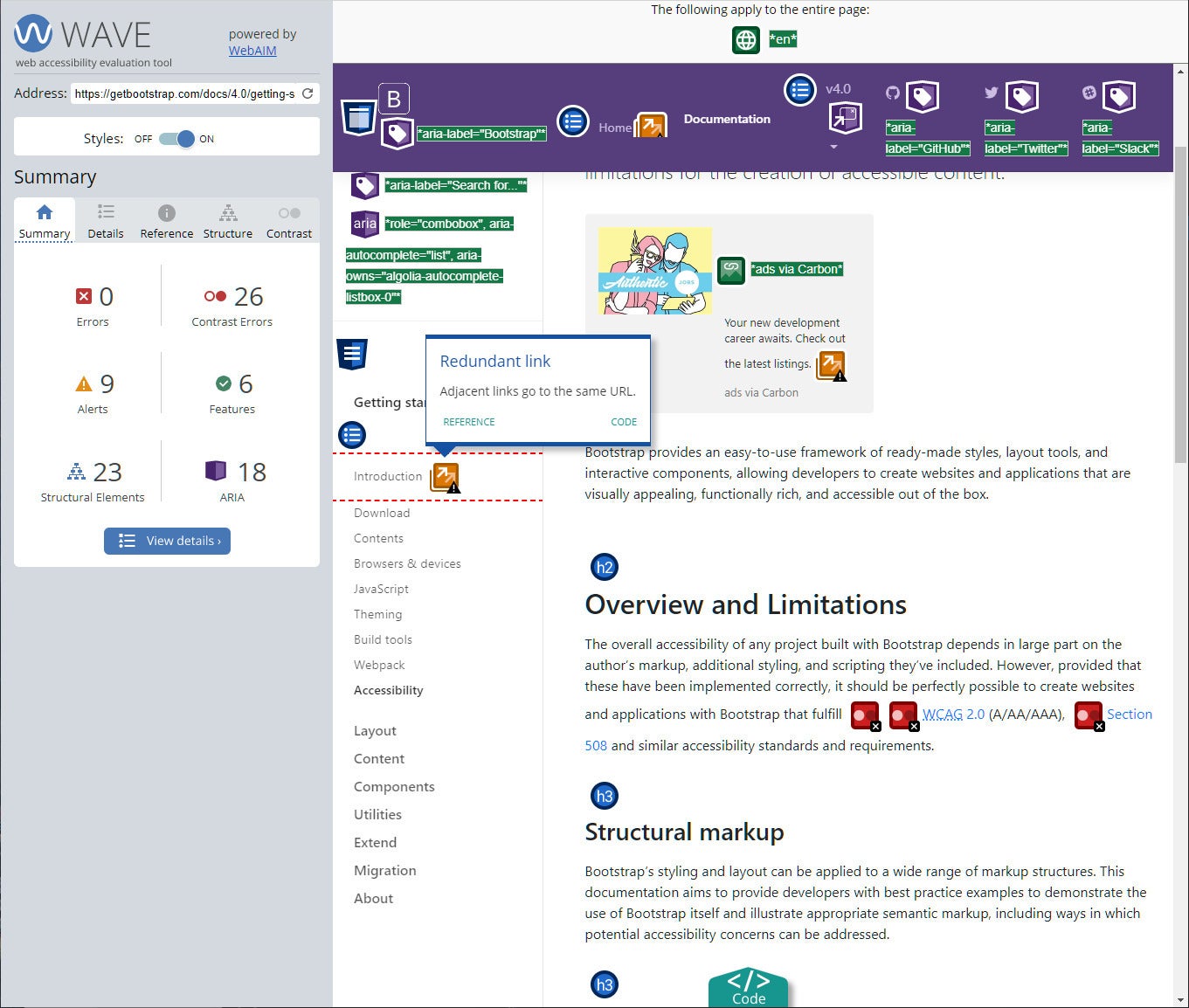Click the alert icon after latest listings
Image resolution: width=1189 pixels, height=1008 pixels.
(x=831, y=365)
